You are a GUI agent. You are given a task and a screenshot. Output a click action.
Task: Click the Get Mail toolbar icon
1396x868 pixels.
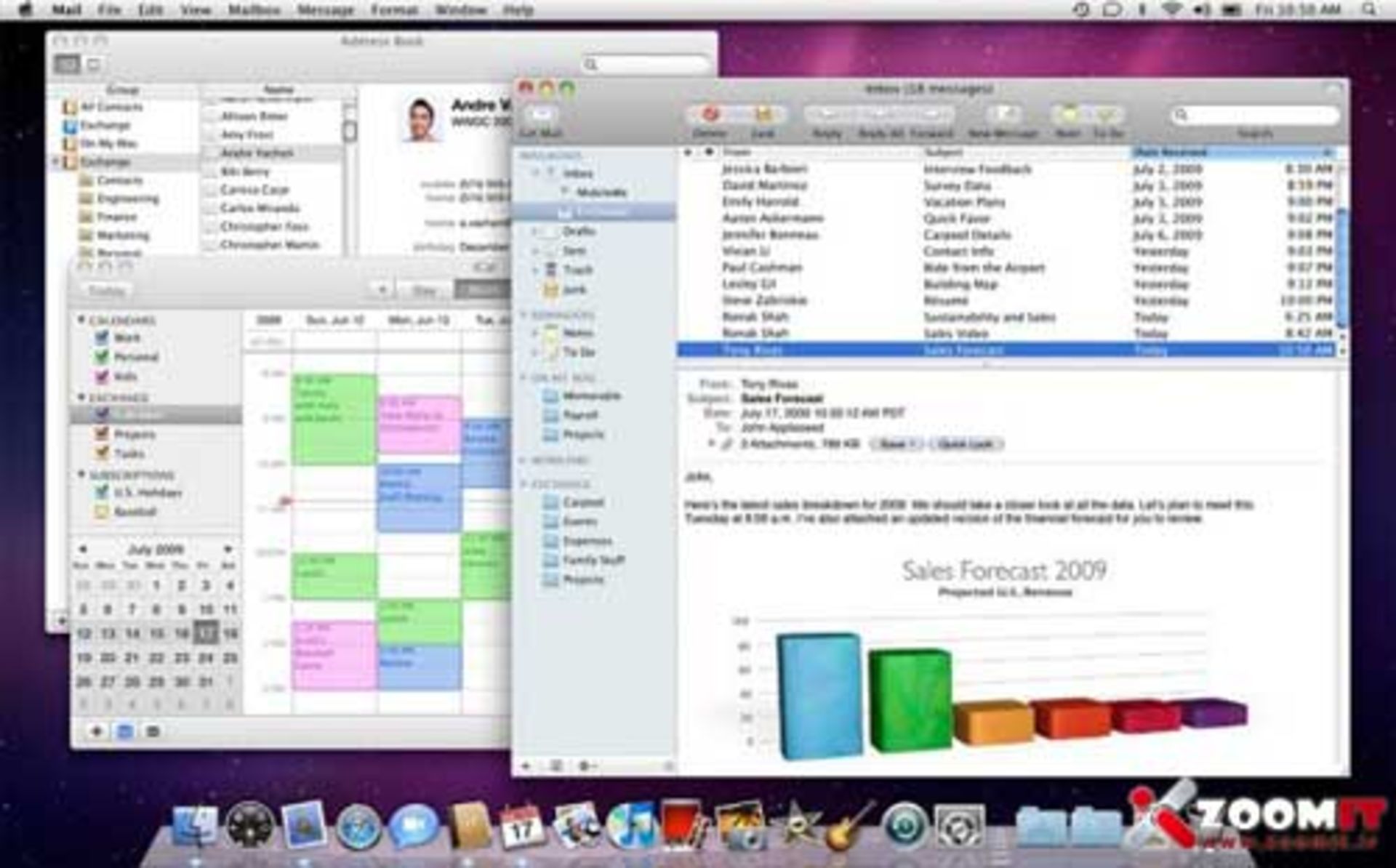[541, 115]
